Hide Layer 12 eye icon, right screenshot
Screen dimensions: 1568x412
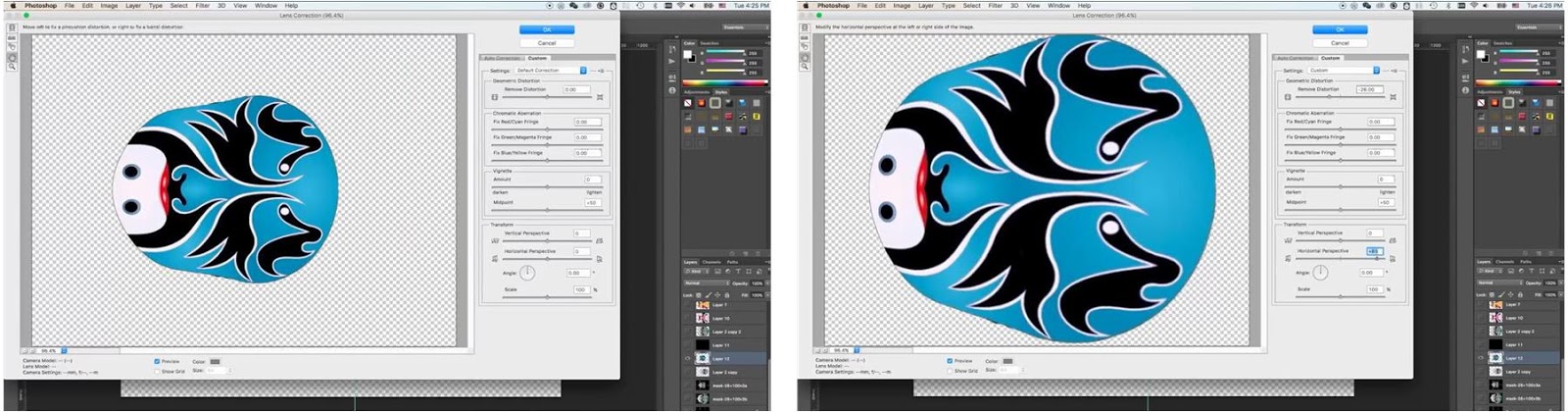[x=1481, y=358]
